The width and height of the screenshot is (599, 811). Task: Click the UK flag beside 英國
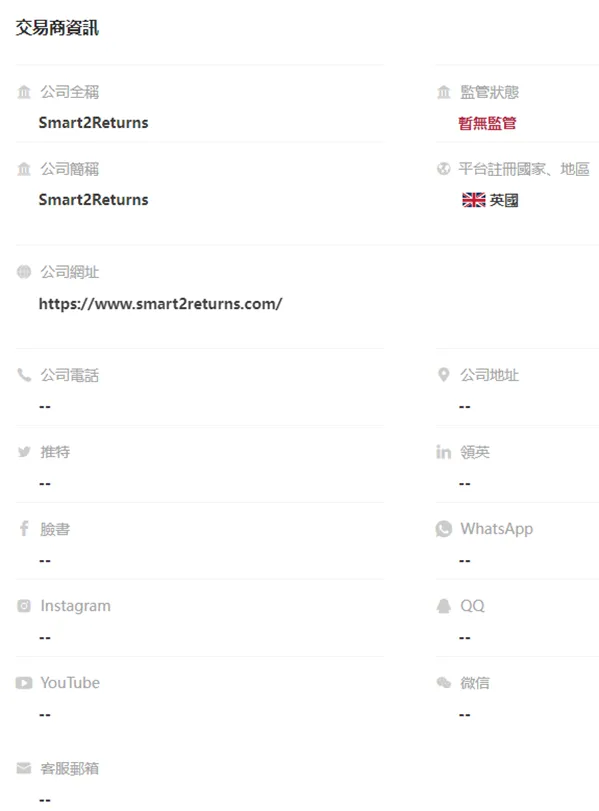pyautogui.click(x=473, y=200)
